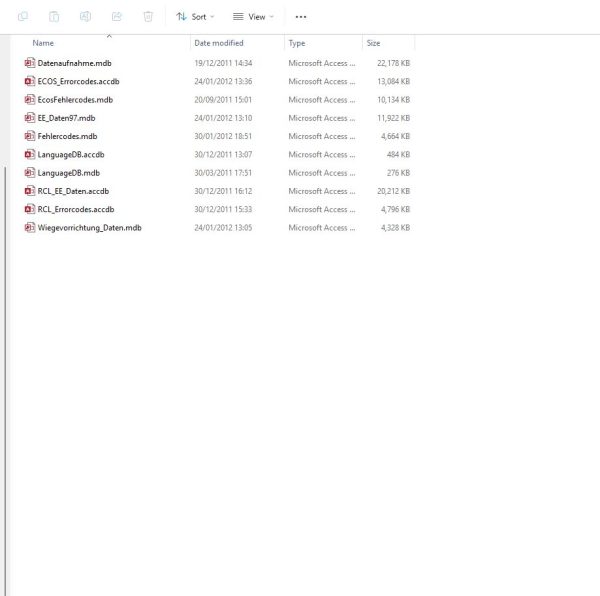Image resolution: width=600 pixels, height=596 pixels.
Task: Click Access icon of Datenaufnahme.mdb
Action: 30,63
